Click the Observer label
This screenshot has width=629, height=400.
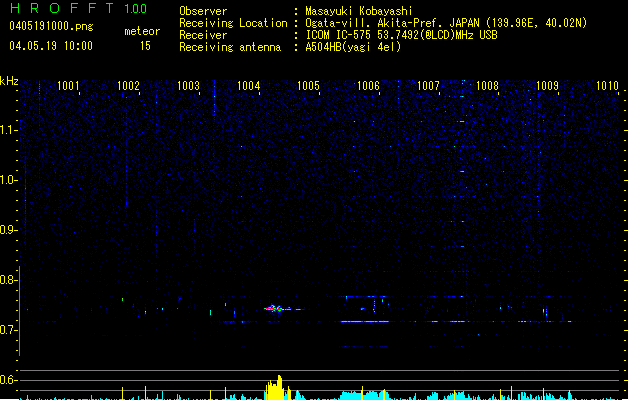click(203, 11)
